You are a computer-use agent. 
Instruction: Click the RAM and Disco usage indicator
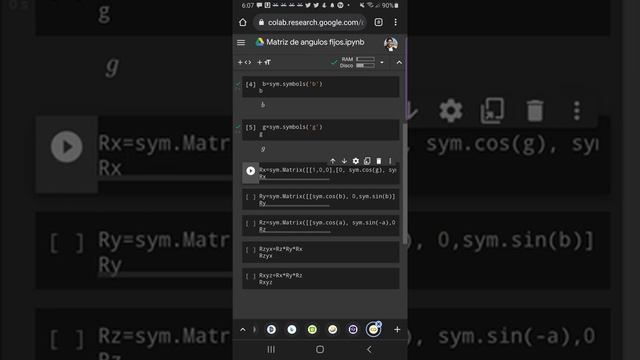pyautogui.click(x=357, y=62)
